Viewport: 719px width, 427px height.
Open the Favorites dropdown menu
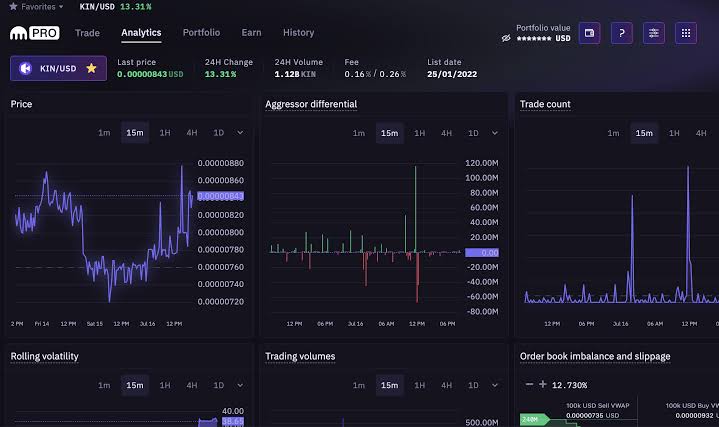tap(36, 6)
